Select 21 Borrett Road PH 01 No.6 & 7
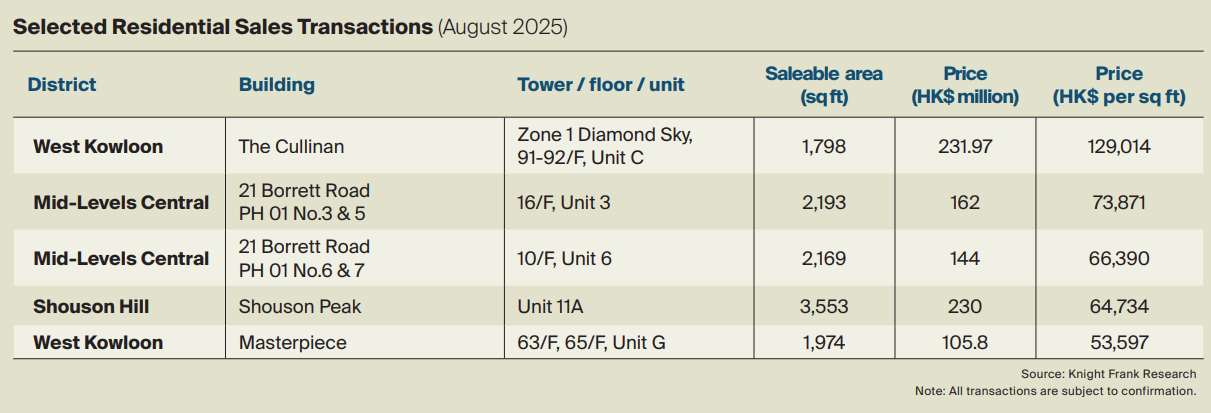This screenshot has height=413, width=1211. pos(304,258)
